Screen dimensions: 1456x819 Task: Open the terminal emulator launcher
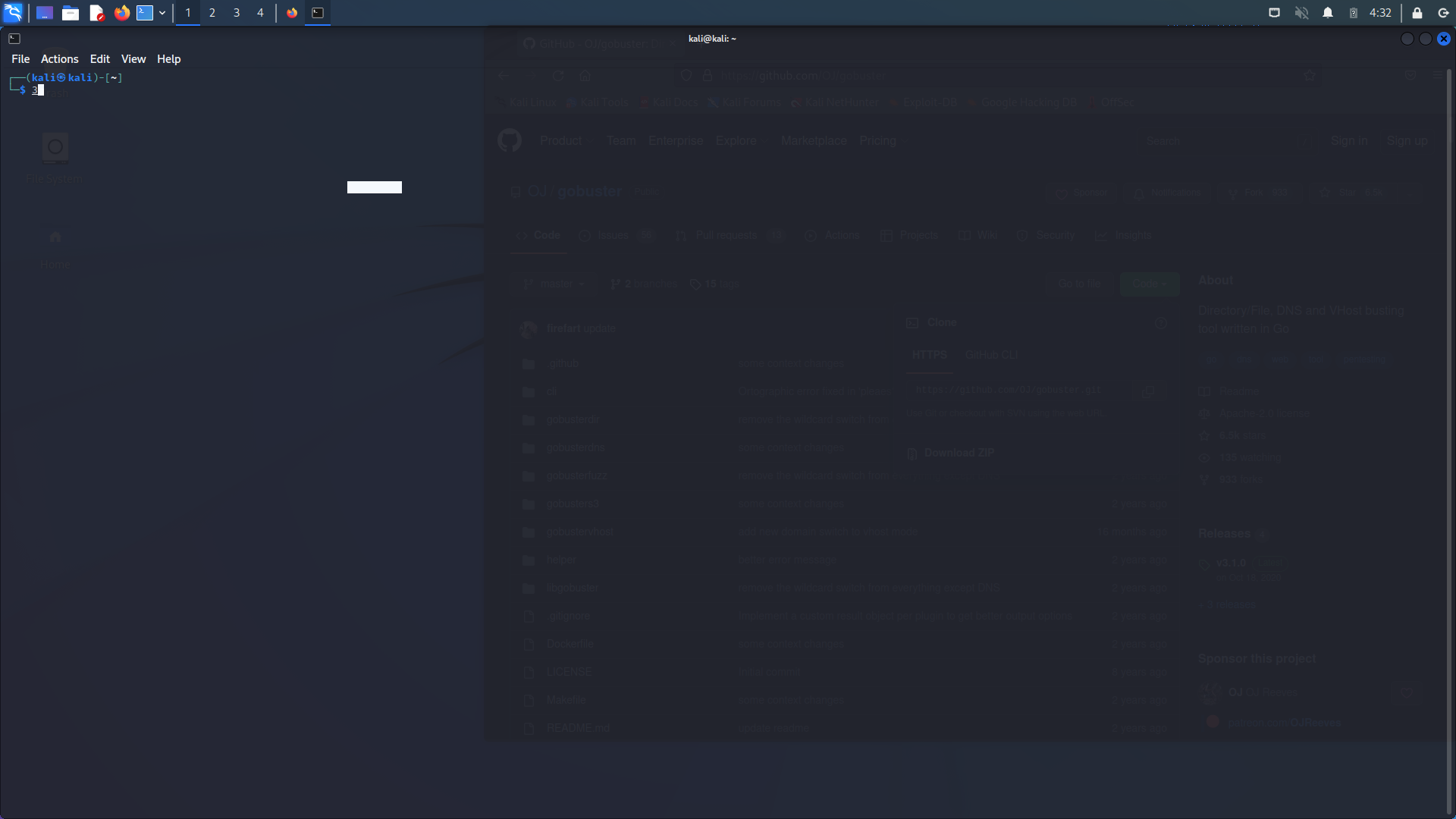[144, 13]
